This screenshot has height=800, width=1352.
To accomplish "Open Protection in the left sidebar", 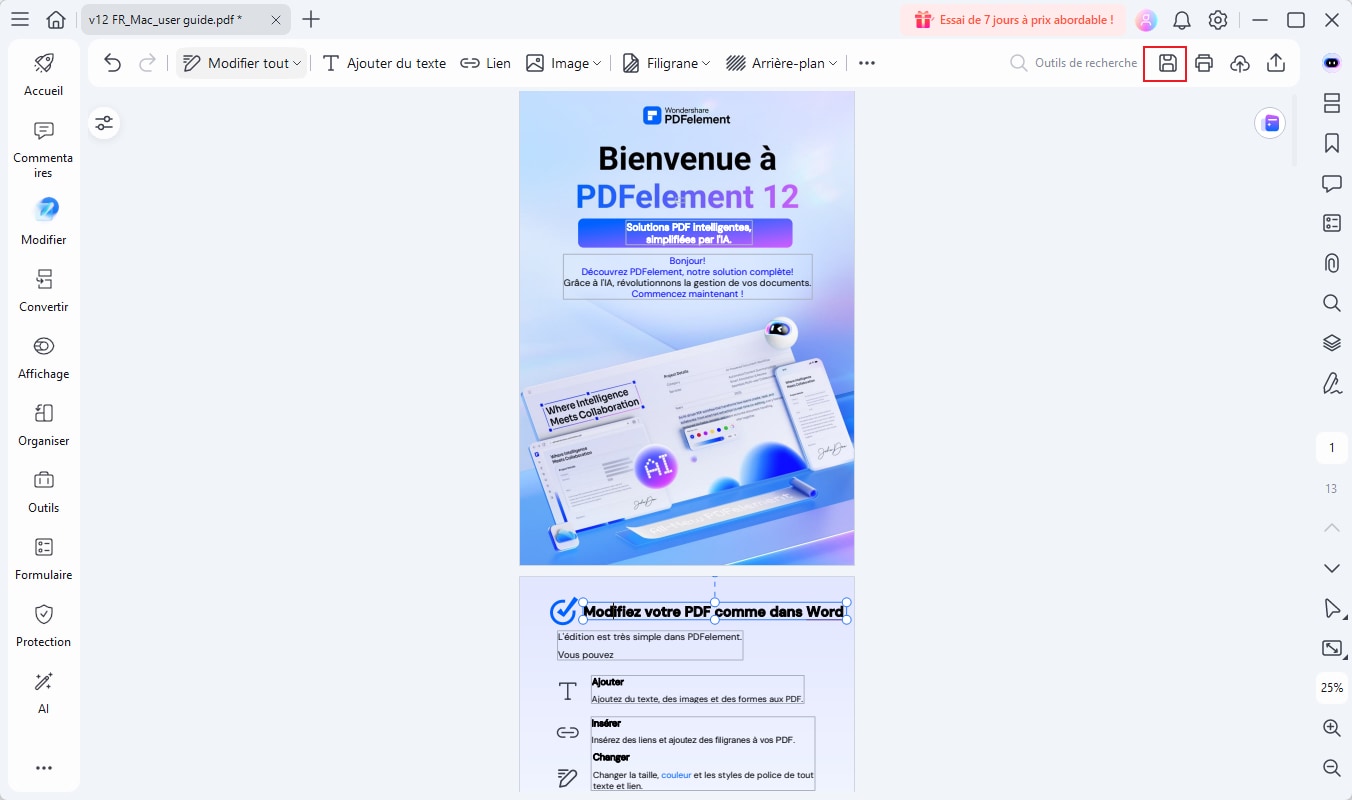I will click(43, 626).
